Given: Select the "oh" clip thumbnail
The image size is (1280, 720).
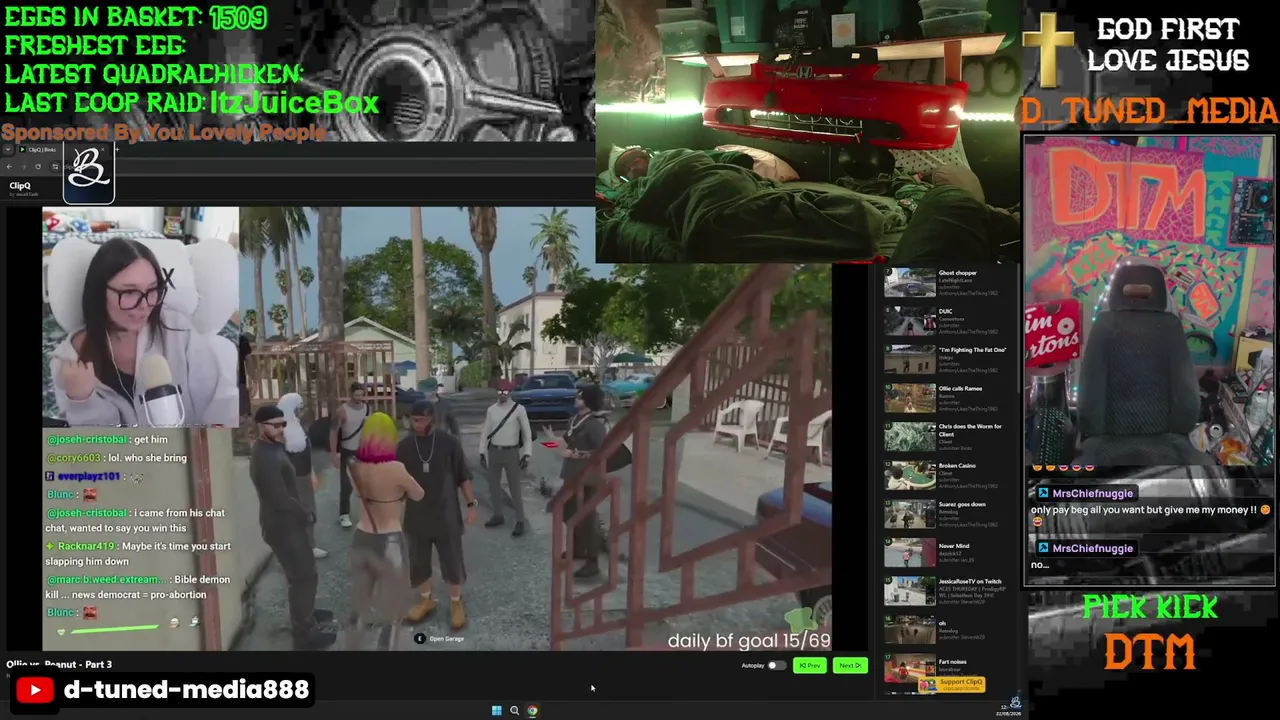Looking at the screenshot, I should 910,630.
